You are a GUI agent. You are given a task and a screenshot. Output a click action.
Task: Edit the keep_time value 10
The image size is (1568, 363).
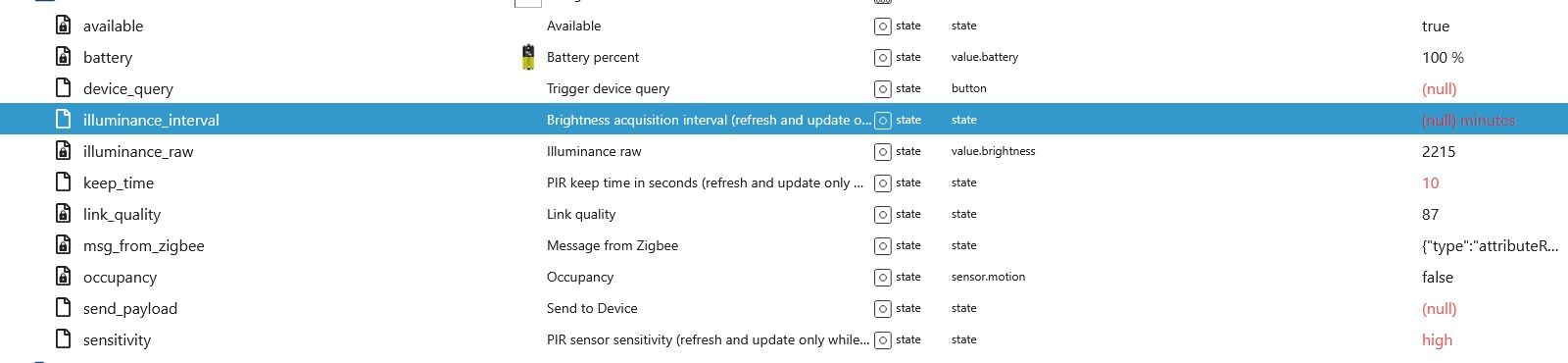[x=1430, y=182]
